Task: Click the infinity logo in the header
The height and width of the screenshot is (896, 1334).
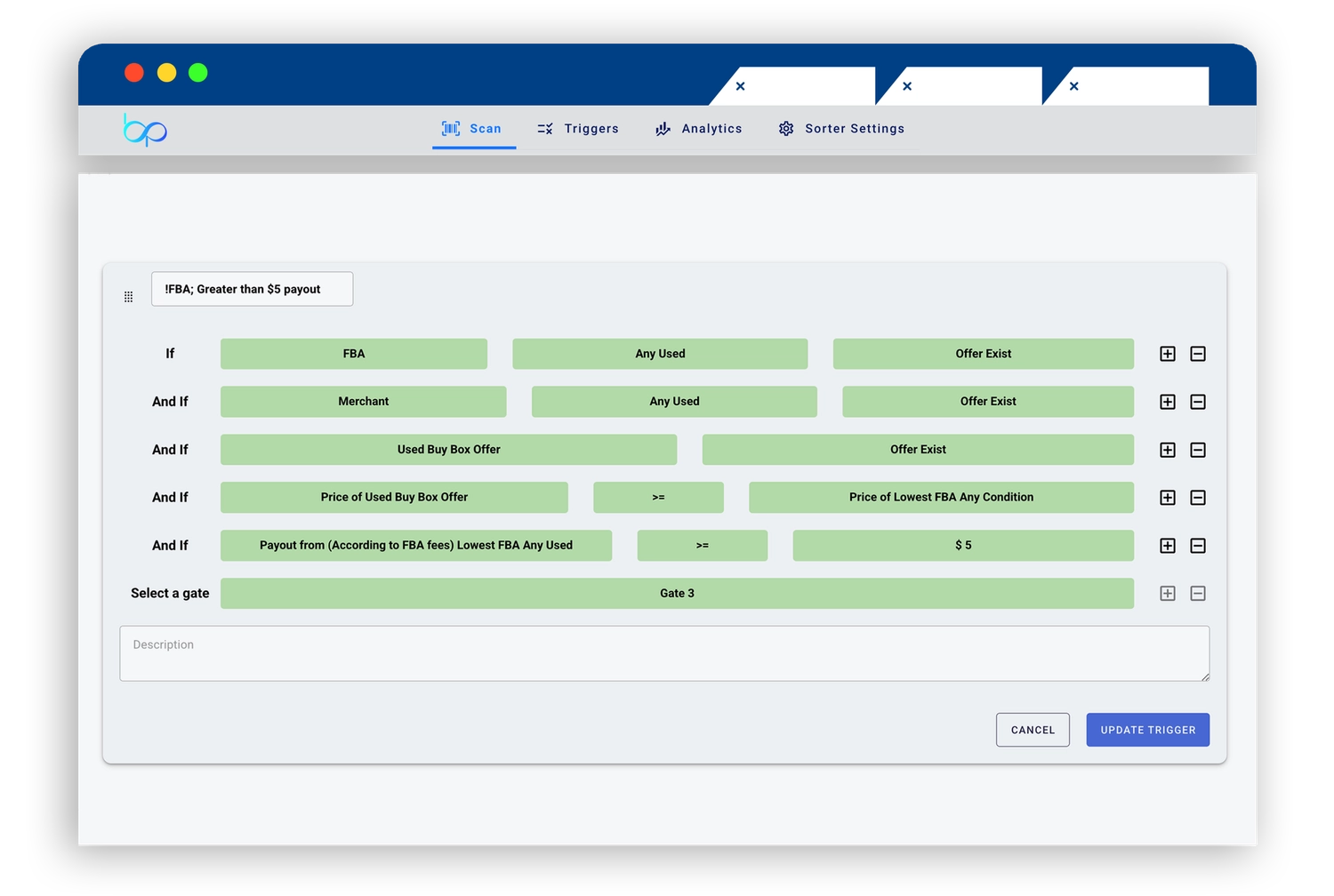Action: 145,130
